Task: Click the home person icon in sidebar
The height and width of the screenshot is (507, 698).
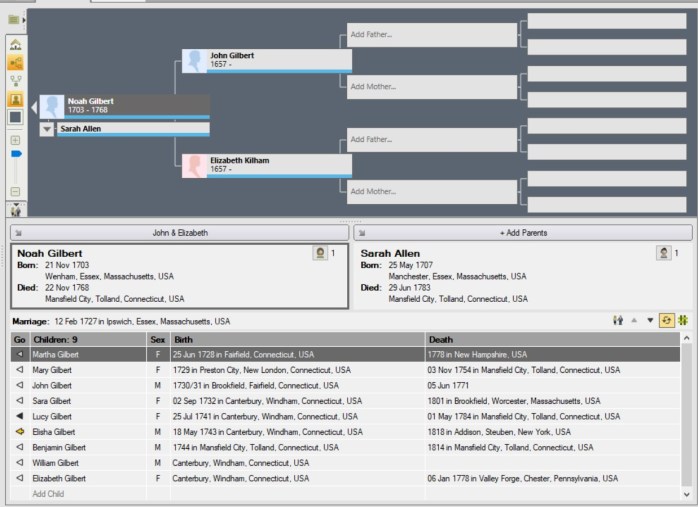Action: click(x=15, y=45)
